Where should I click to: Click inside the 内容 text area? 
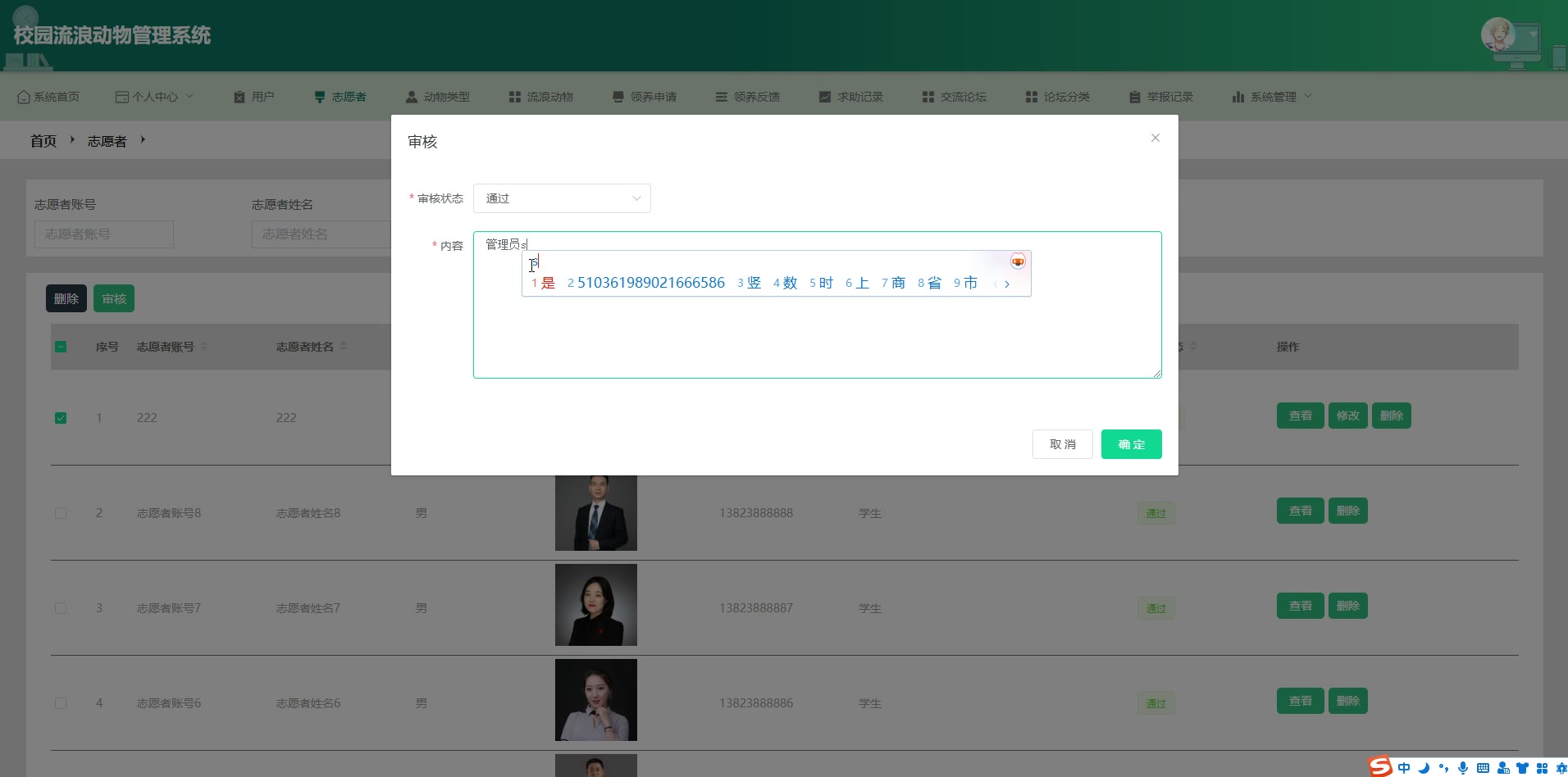click(x=818, y=305)
